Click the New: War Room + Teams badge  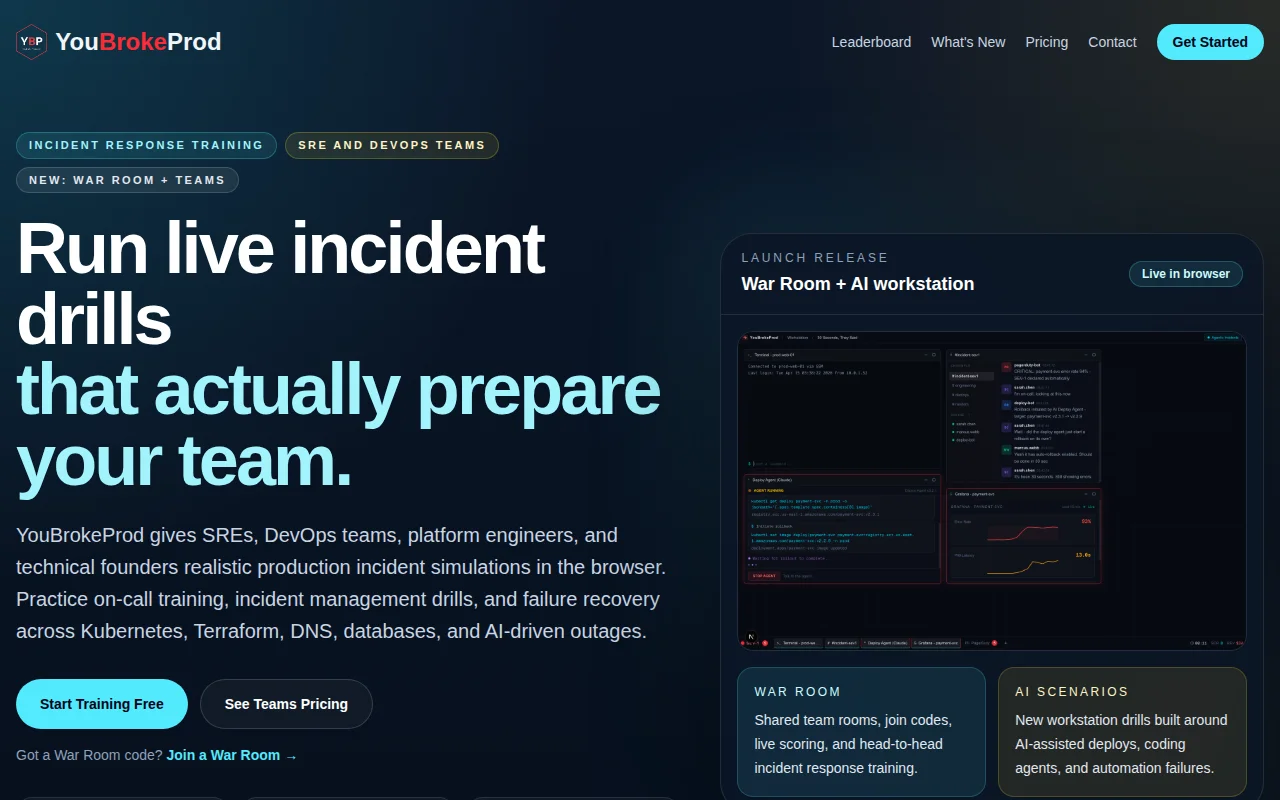pyautogui.click(x=127, y=180)
